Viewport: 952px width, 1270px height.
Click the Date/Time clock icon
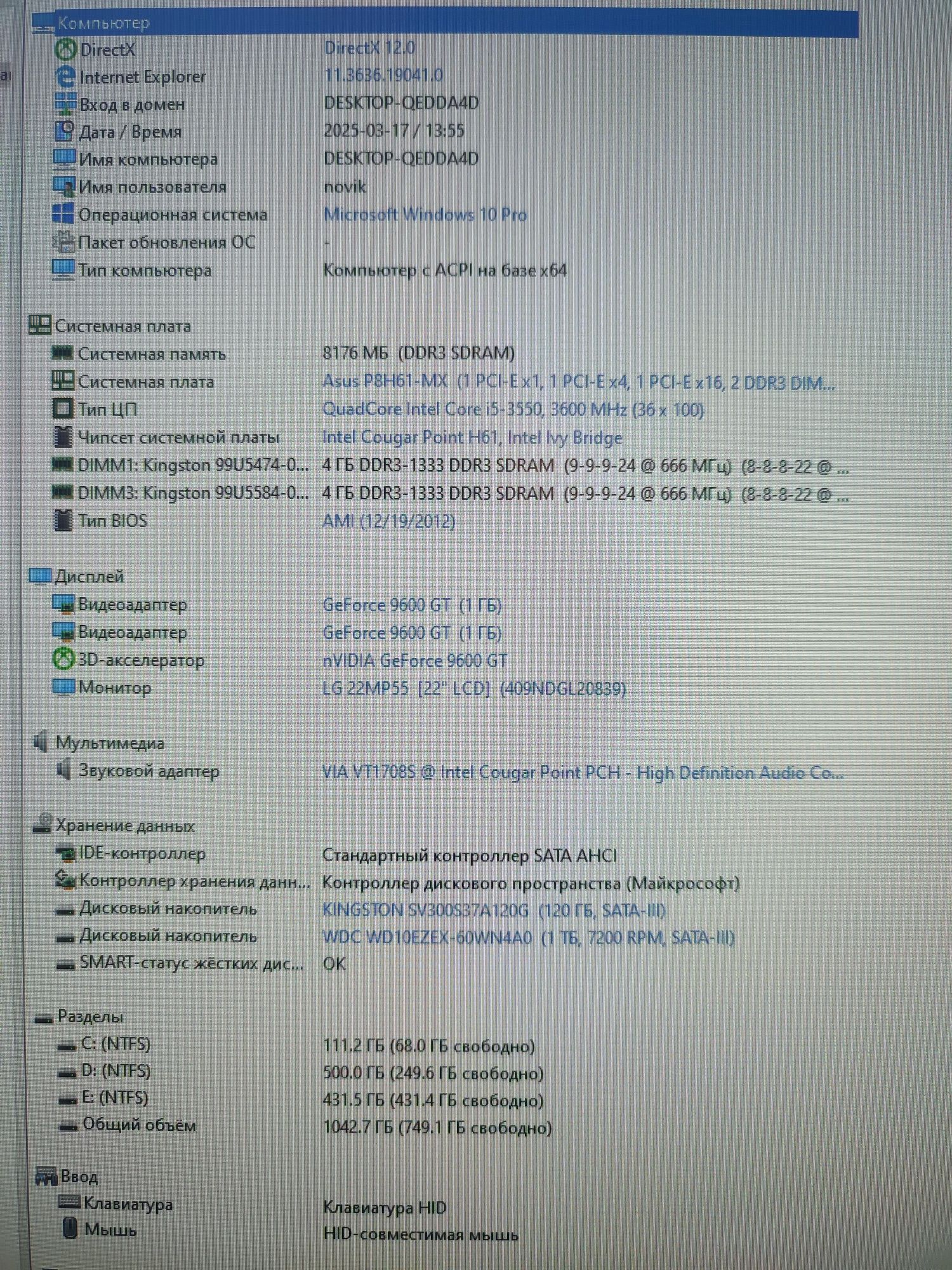pos(64,131)
